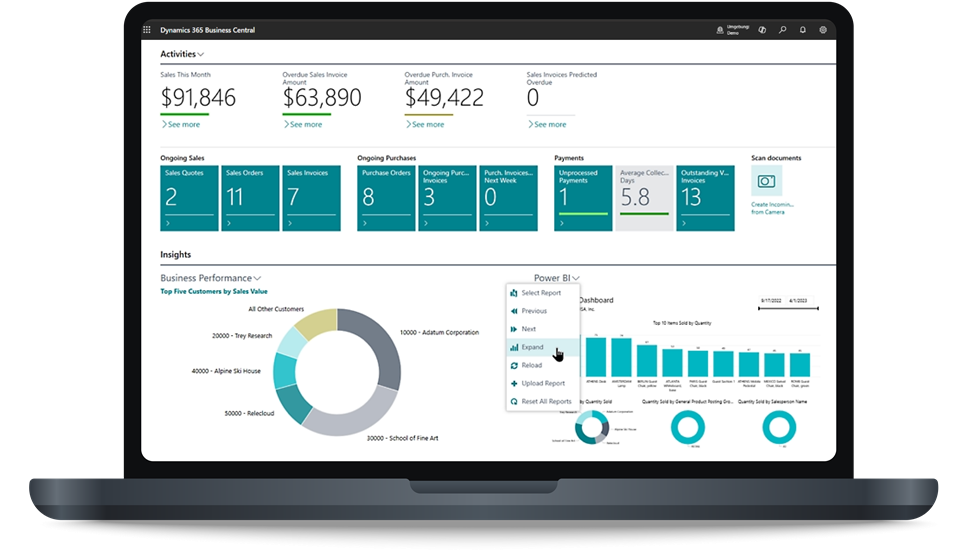Click See more under Sales Invoices Predicted Overdue
The height and width of the screenshot is (551, 960).
point(547,124)
